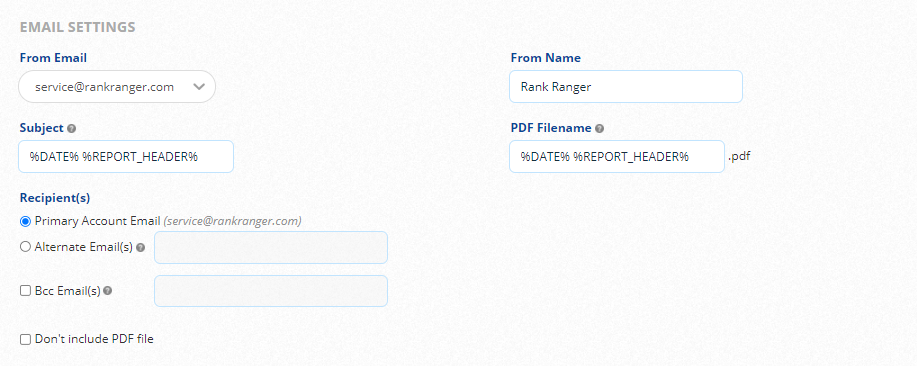917x366 pixels.
Task: Click the .pdf extension text
Action: [739, 157]
